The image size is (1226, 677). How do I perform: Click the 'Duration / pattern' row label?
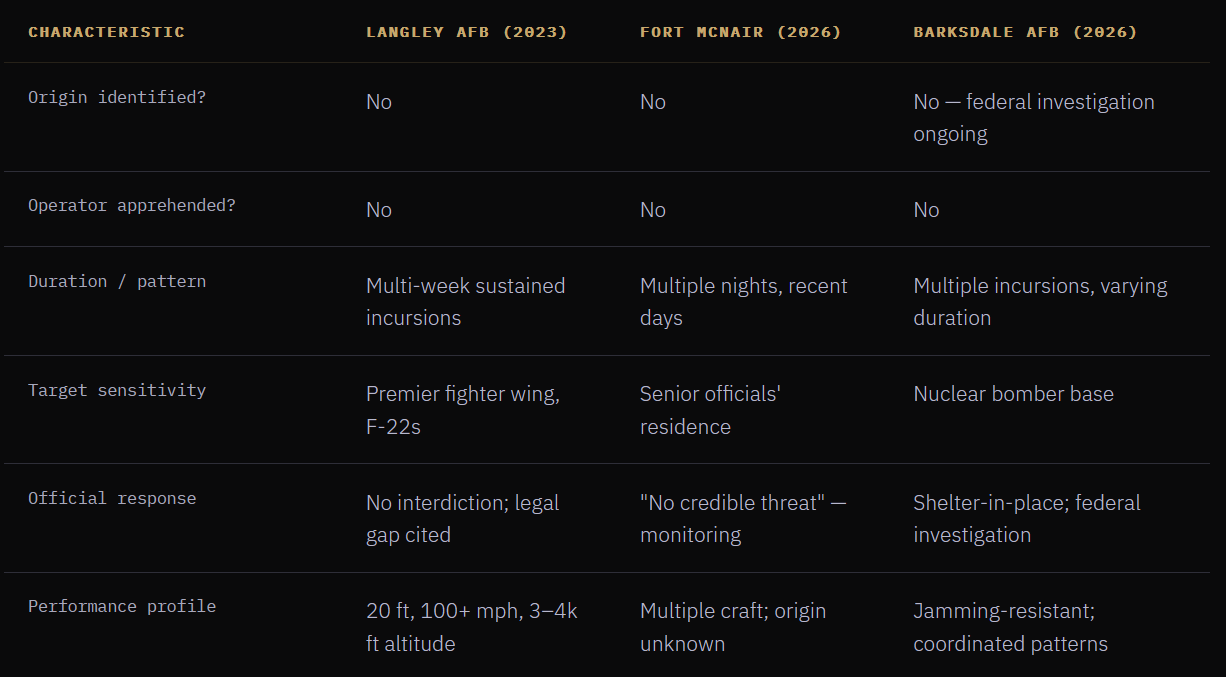tap(117, 282)
